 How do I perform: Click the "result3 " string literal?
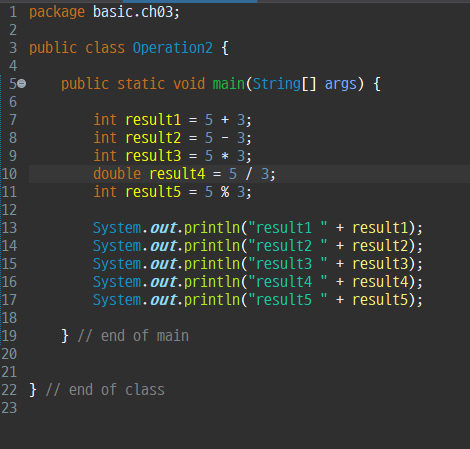click(x=288, y=264)
